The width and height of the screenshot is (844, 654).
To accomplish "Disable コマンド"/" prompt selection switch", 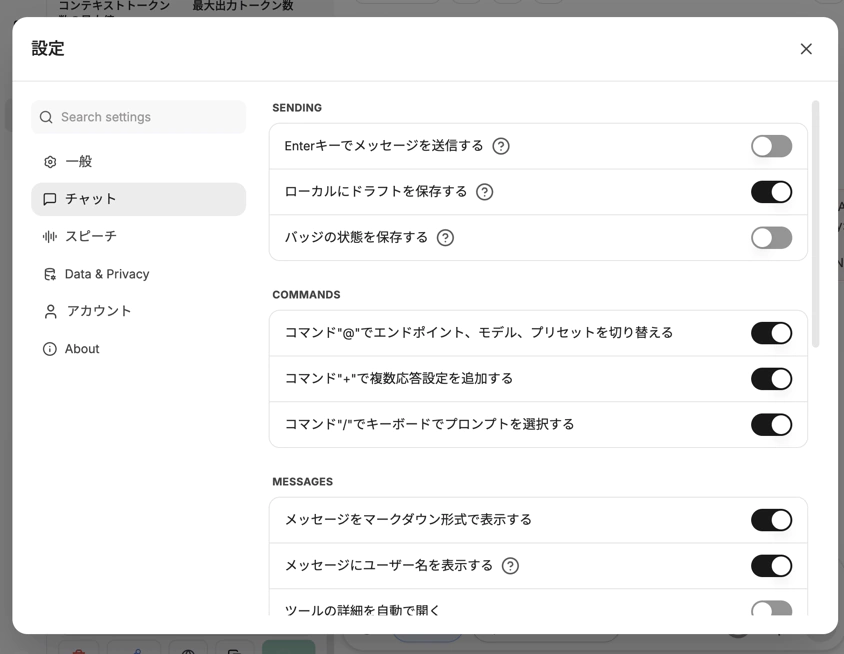I will tap(771, 424).
